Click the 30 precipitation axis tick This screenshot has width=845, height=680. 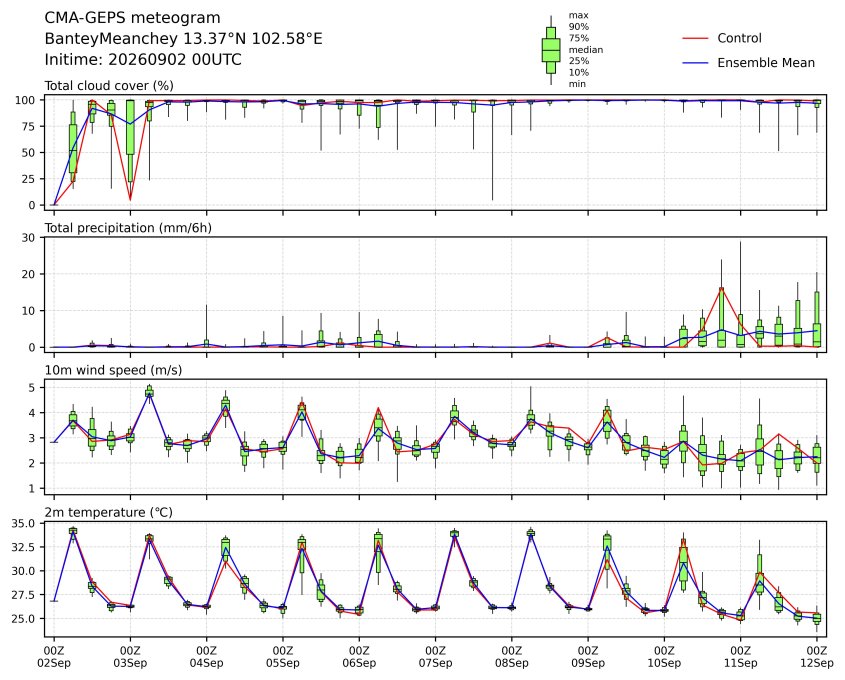(29, 238)
